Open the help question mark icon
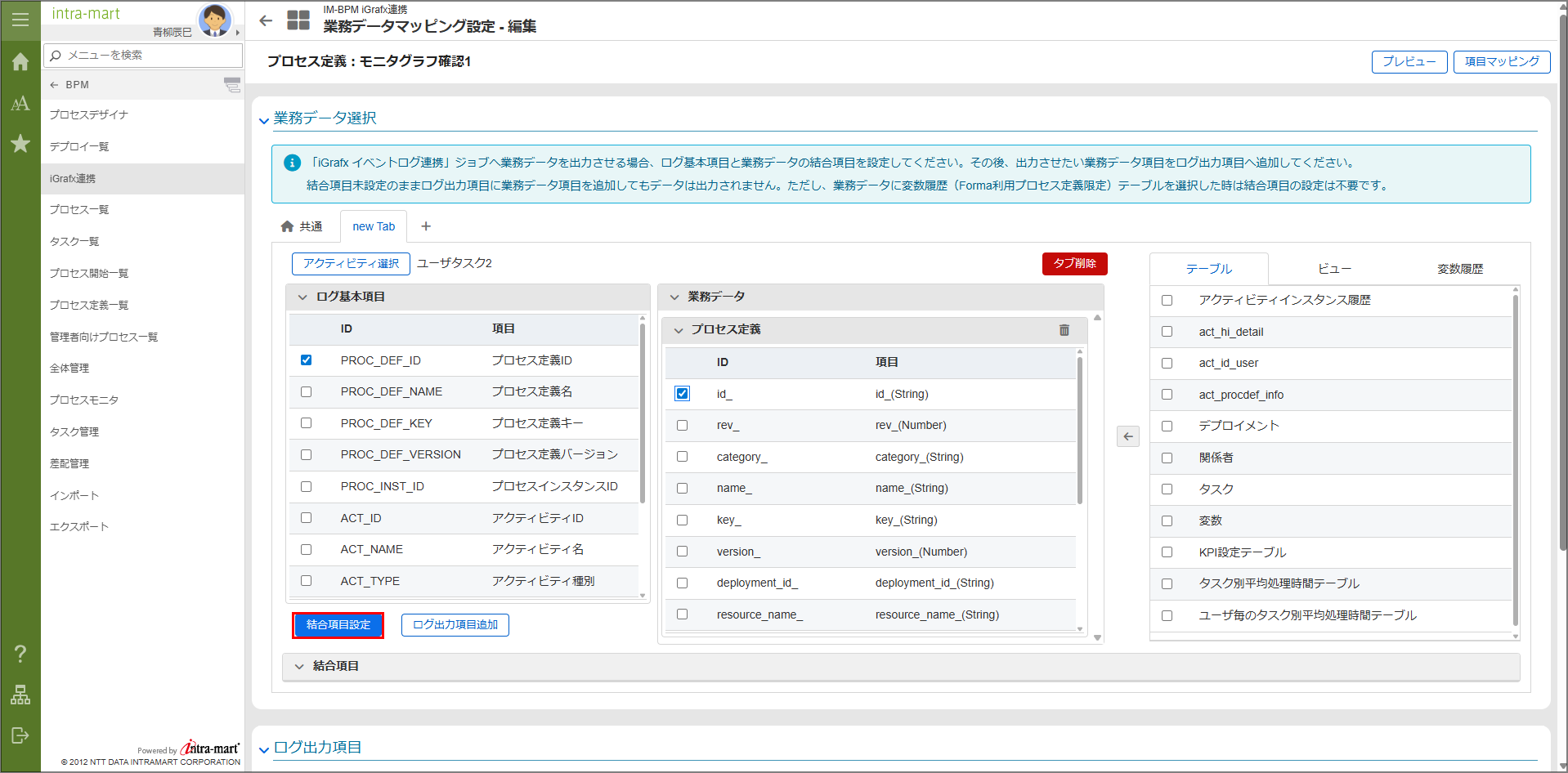This screenshot has width=1568, height=773. pyautogui.click(x=20, y=654)
